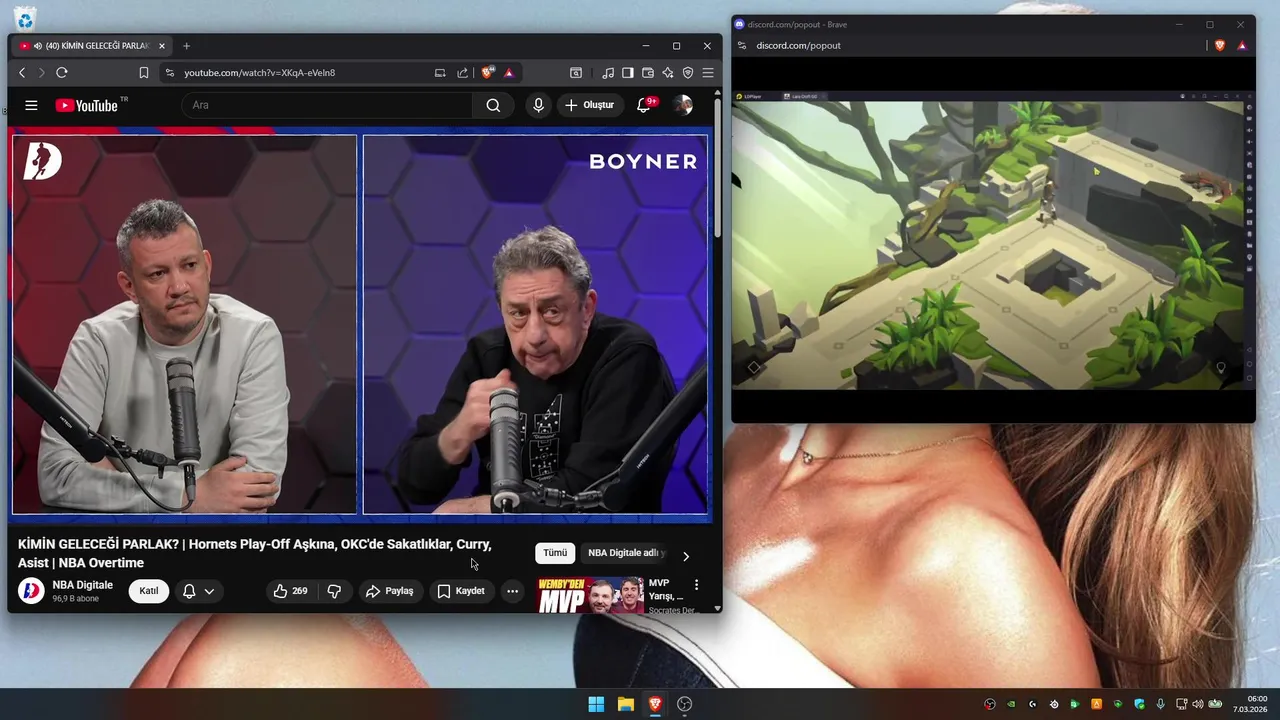Viewport: 1280px width, 720px height.
Task: Bookmark the current YouTube page
Action: [x=144, y=73]
